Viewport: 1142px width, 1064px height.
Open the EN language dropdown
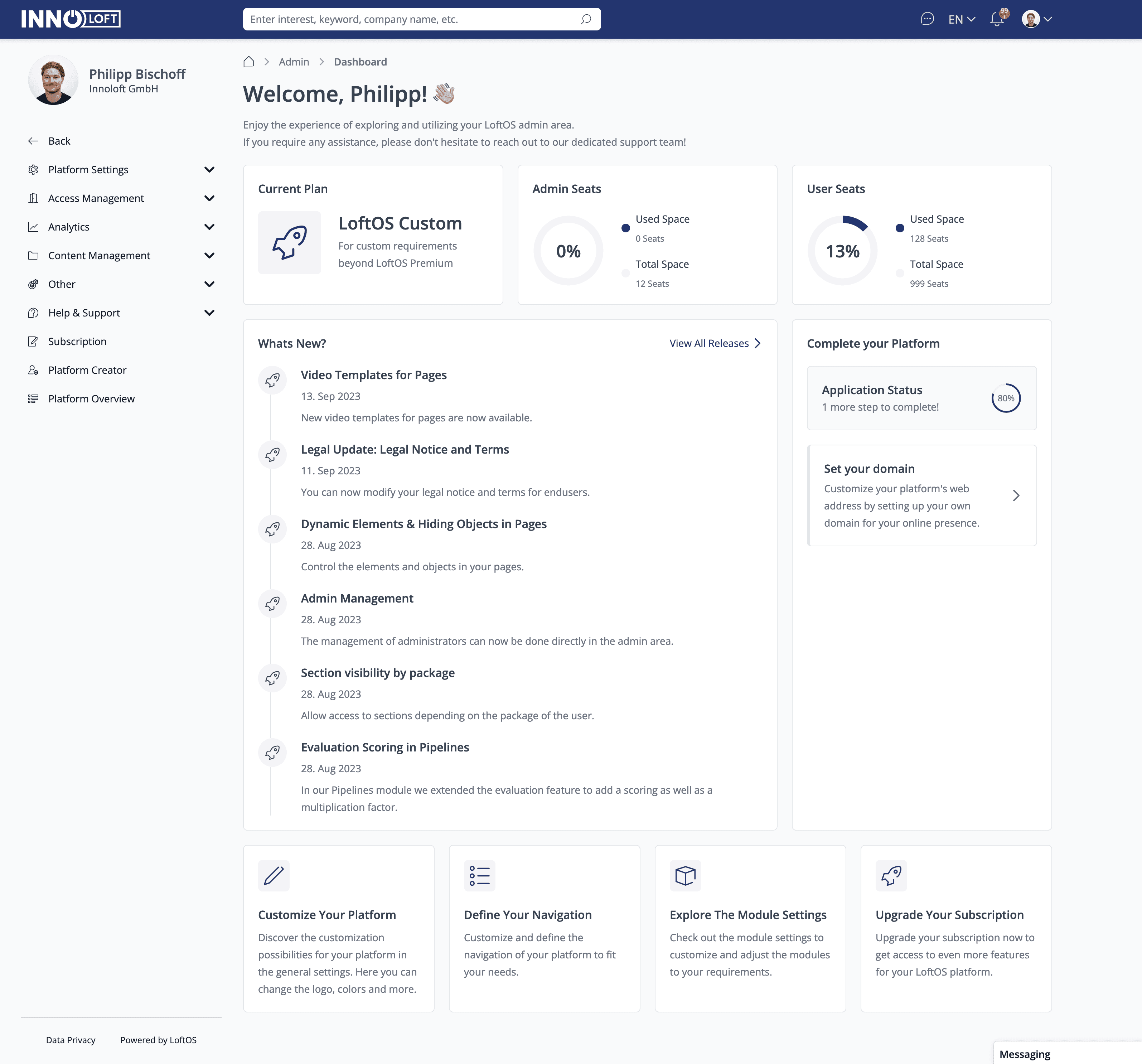962,19
